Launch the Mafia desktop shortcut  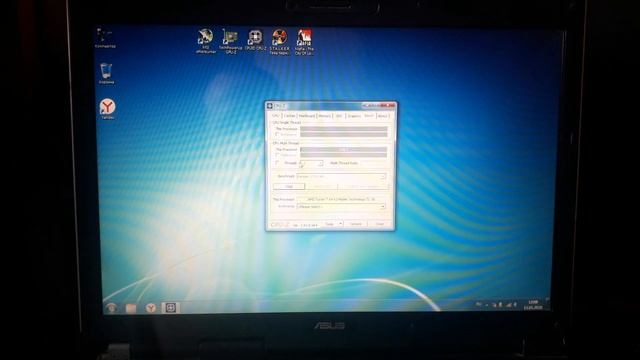[x=304, y=42]
